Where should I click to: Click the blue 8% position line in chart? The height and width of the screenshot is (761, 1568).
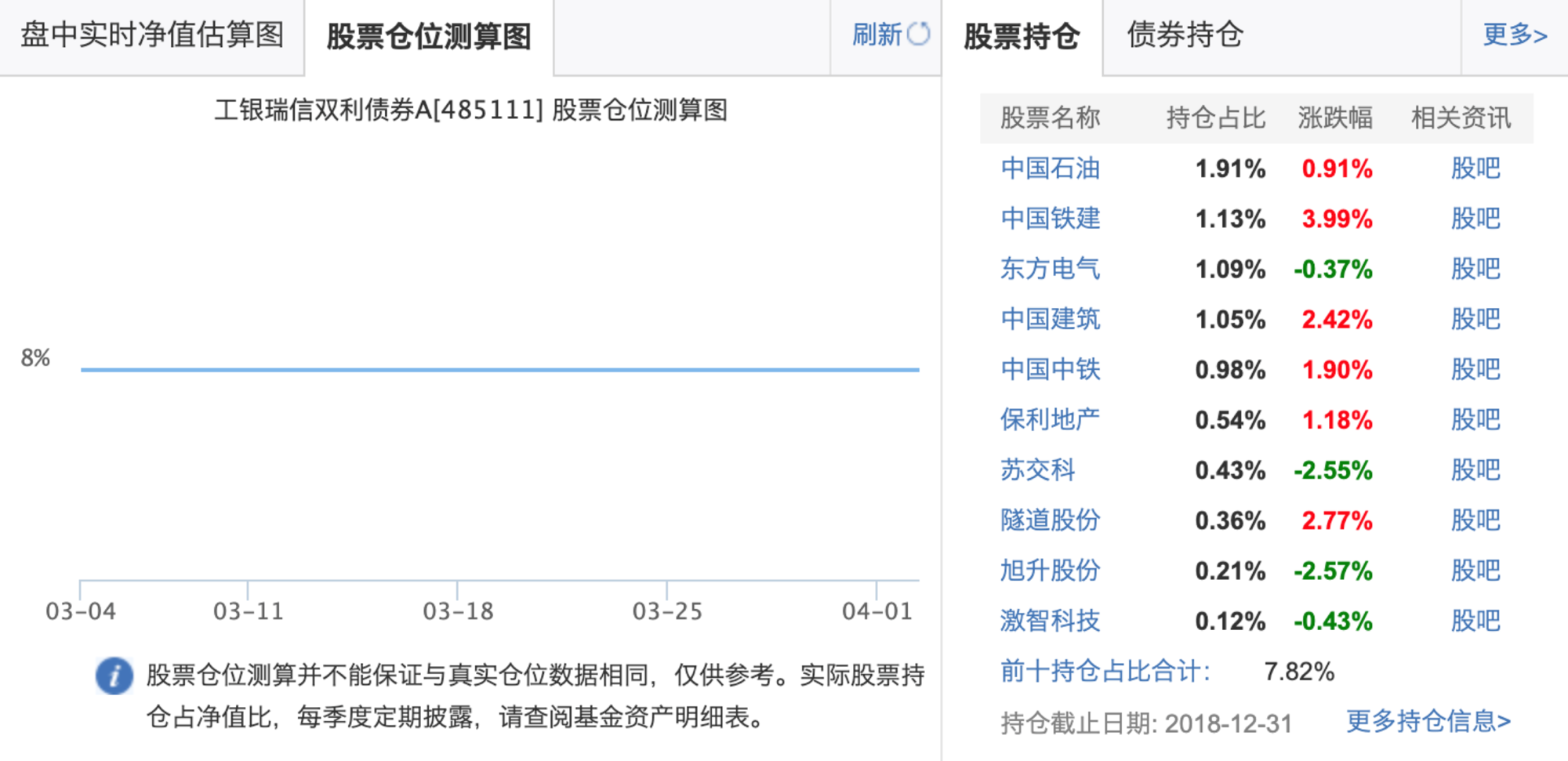point(500,369)
